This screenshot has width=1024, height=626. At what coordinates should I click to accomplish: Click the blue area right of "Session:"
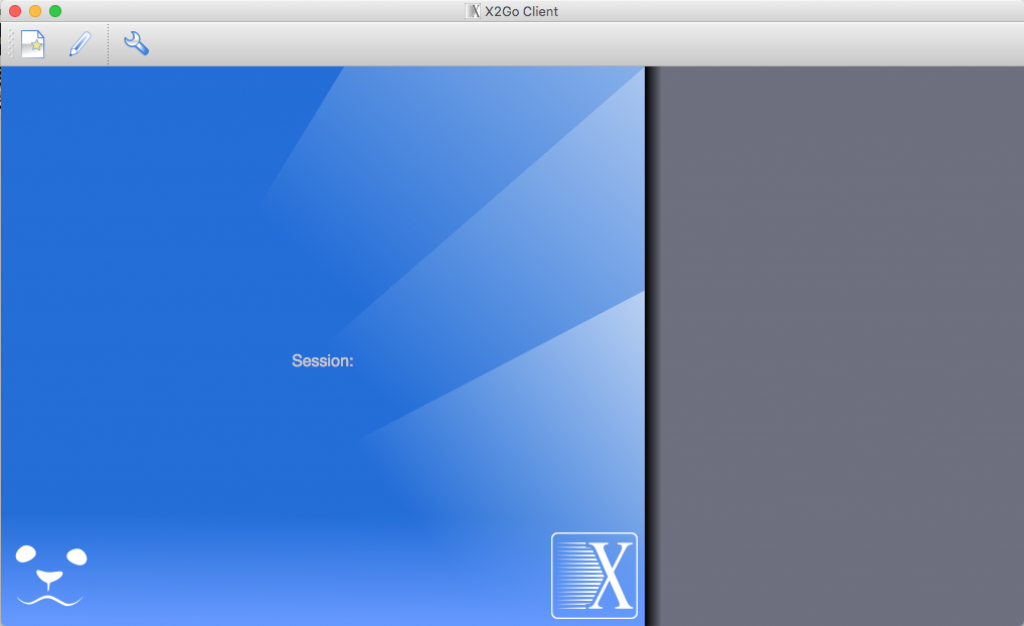tap(450, 361)
